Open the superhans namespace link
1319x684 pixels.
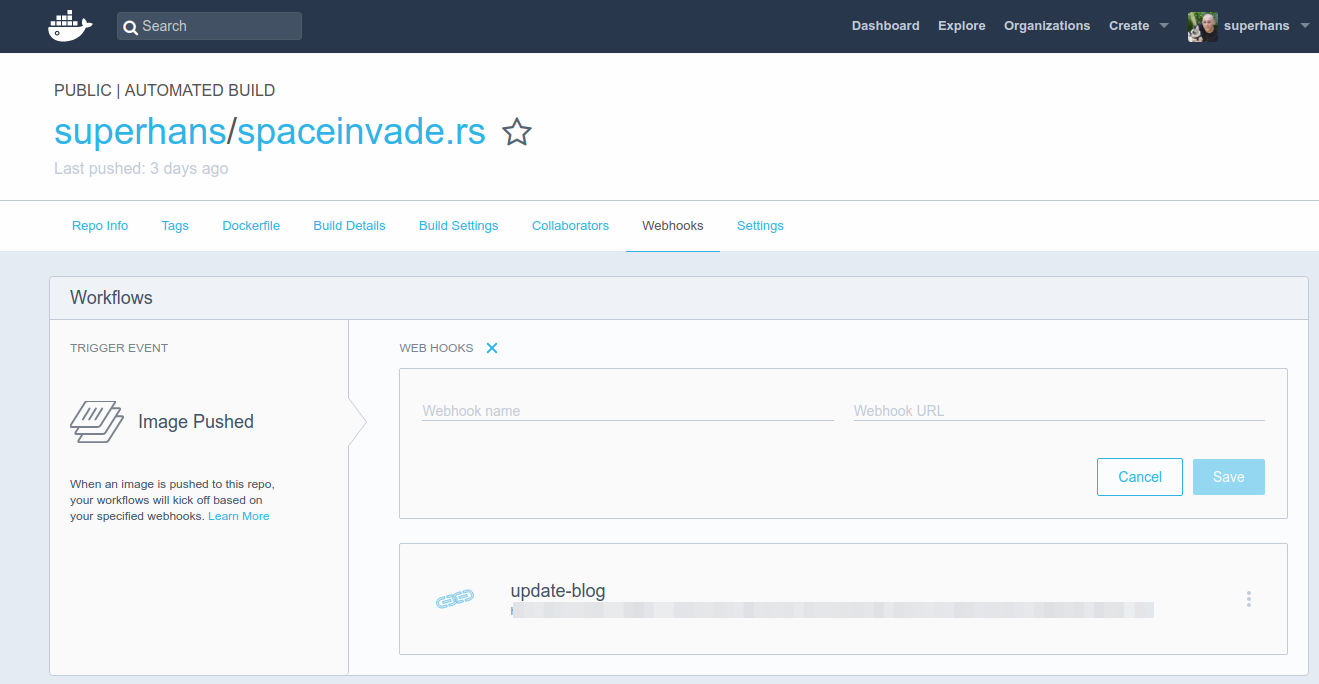[140, 131]
